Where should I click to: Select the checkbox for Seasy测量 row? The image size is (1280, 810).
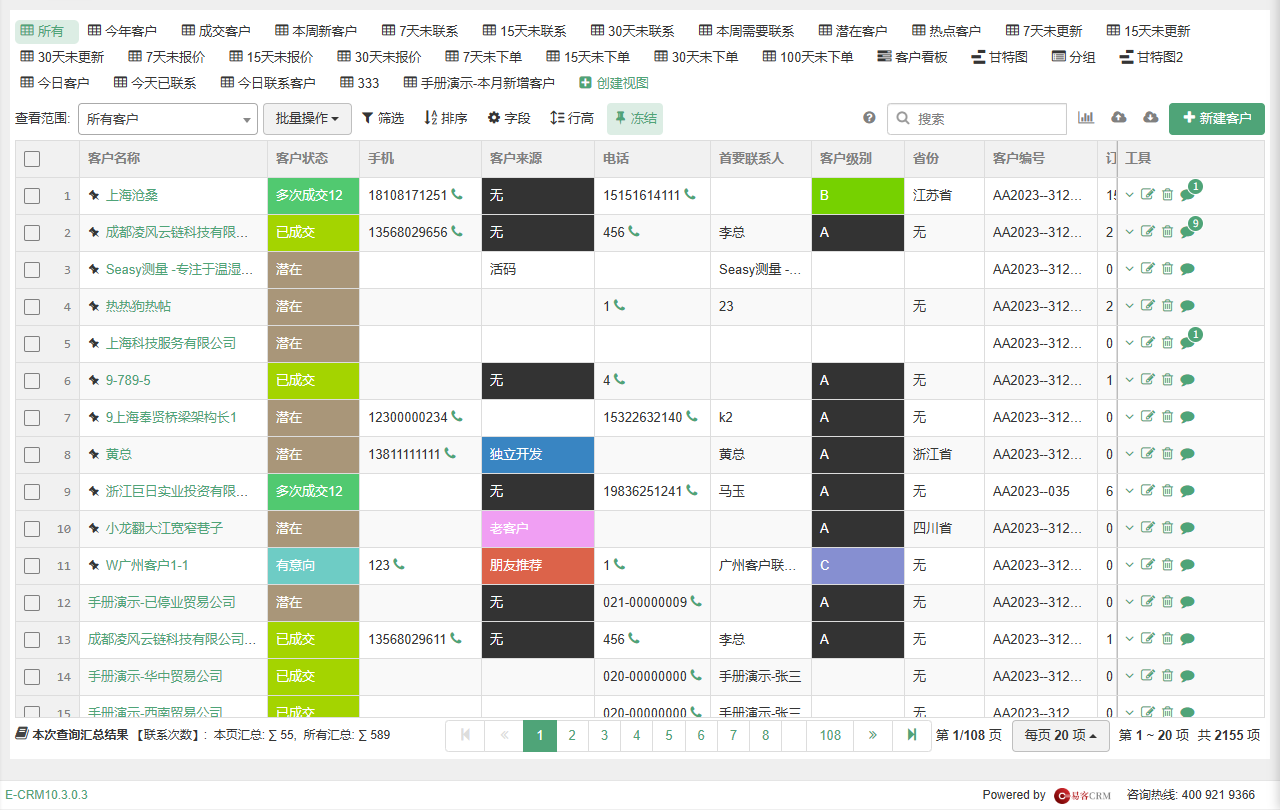(32, 269)
